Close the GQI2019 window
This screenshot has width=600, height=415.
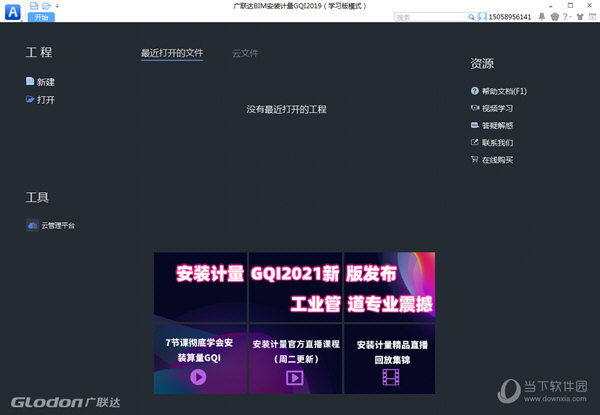[x=590, y=5]
